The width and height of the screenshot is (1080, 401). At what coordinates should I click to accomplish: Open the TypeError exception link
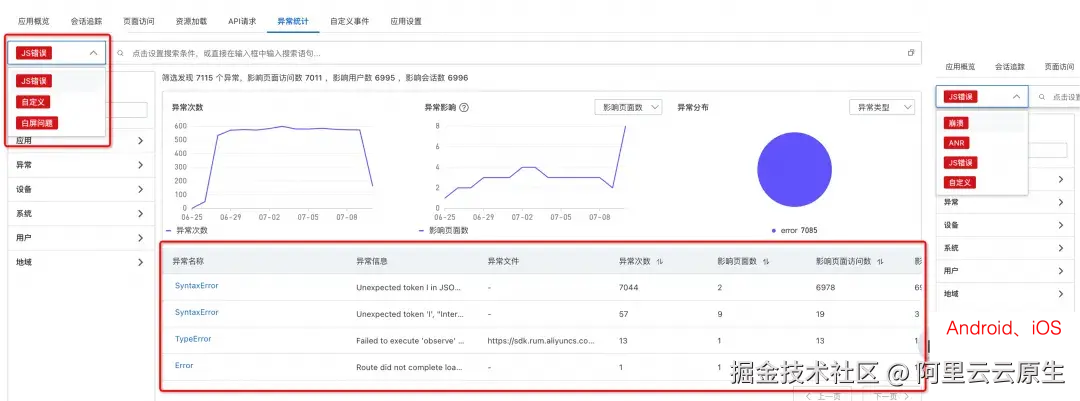click(193, 339)
